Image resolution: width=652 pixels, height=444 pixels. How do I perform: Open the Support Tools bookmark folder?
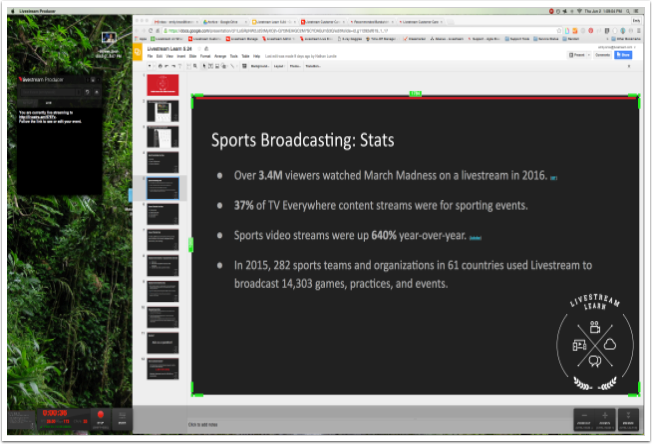click(517, 39)
